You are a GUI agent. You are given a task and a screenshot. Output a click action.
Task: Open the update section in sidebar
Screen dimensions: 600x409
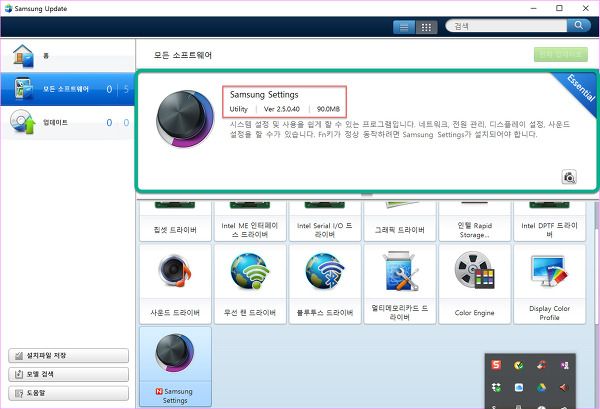68,122
